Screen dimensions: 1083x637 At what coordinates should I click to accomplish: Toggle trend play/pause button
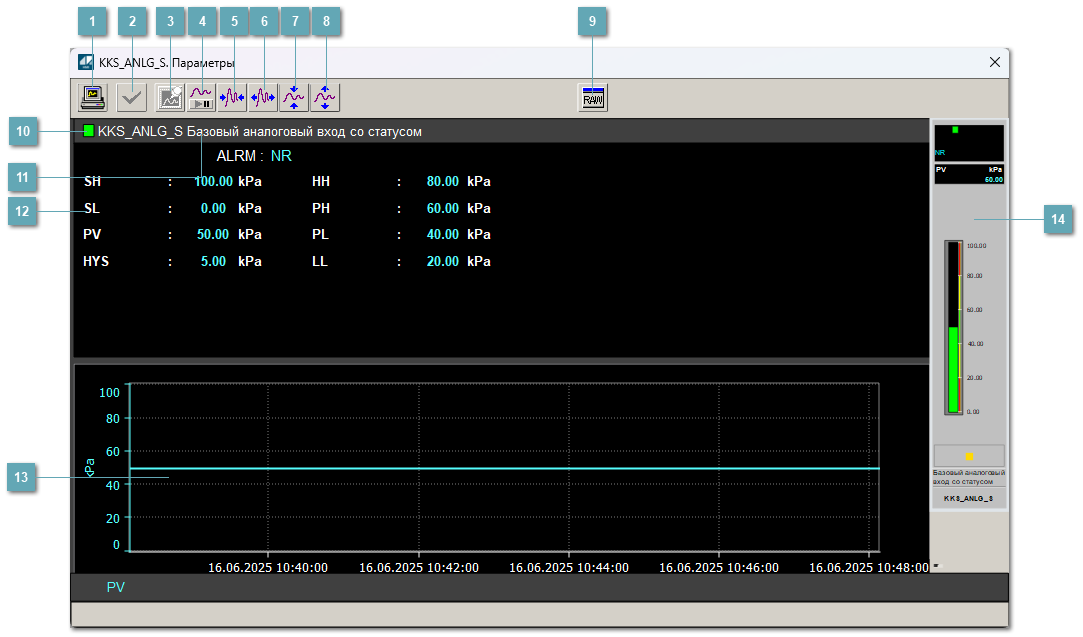[202, 97]
